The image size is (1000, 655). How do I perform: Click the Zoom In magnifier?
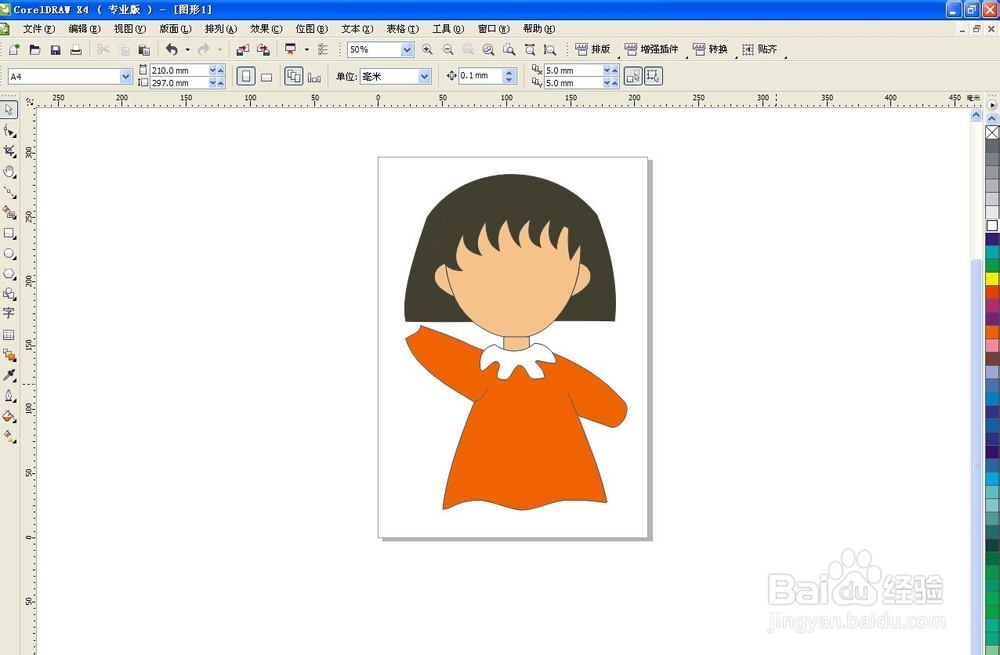coord(427,49)
